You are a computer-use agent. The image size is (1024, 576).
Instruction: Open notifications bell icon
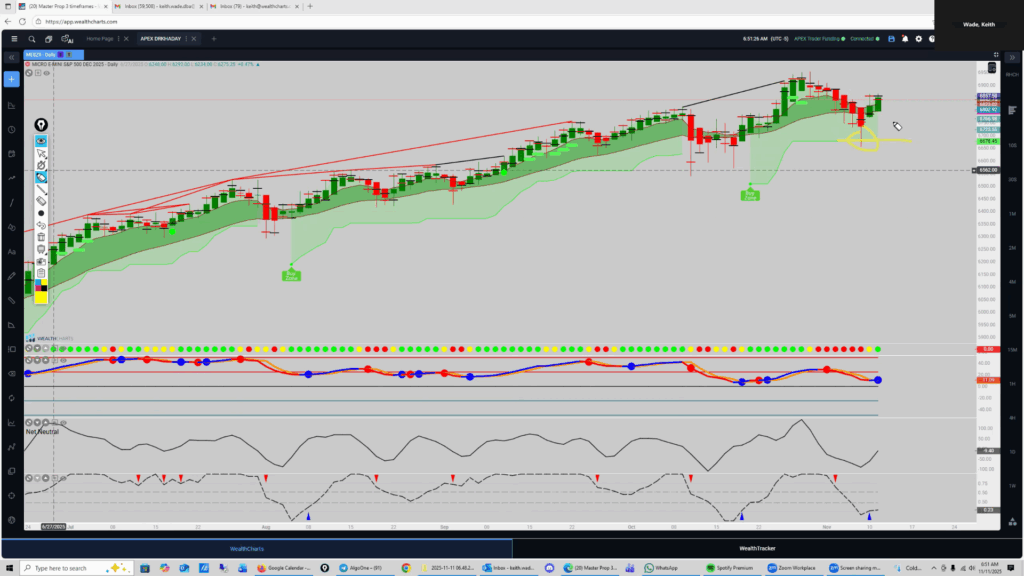click(905, 39)
